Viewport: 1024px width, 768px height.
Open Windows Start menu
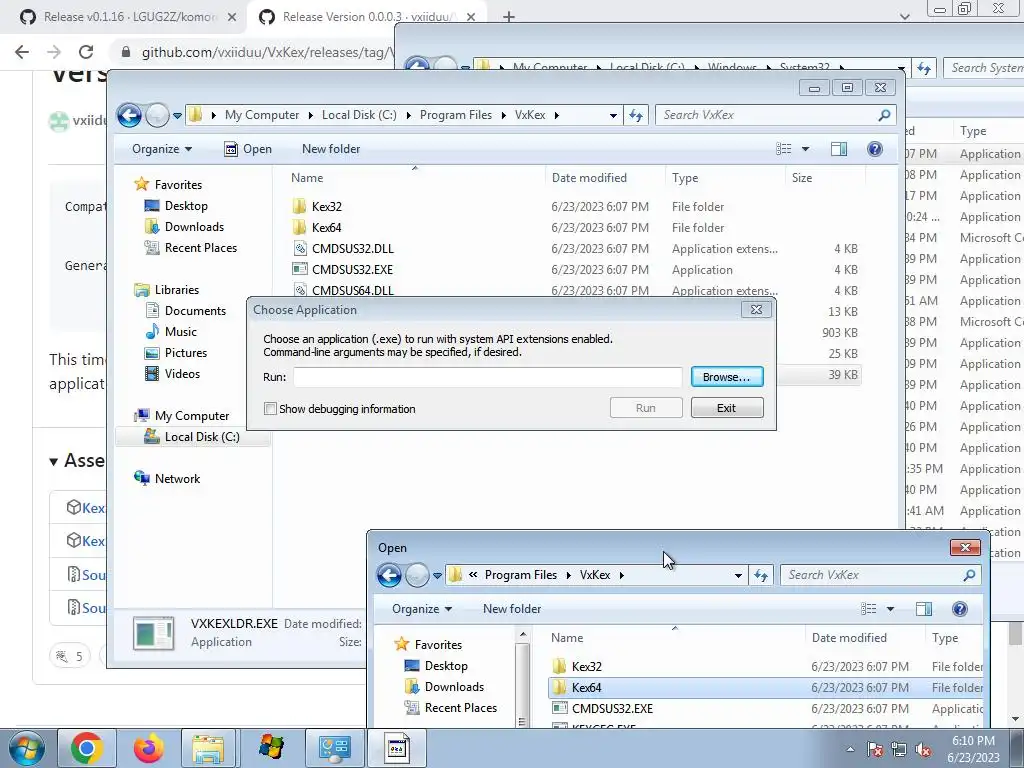tap(27, 748)
